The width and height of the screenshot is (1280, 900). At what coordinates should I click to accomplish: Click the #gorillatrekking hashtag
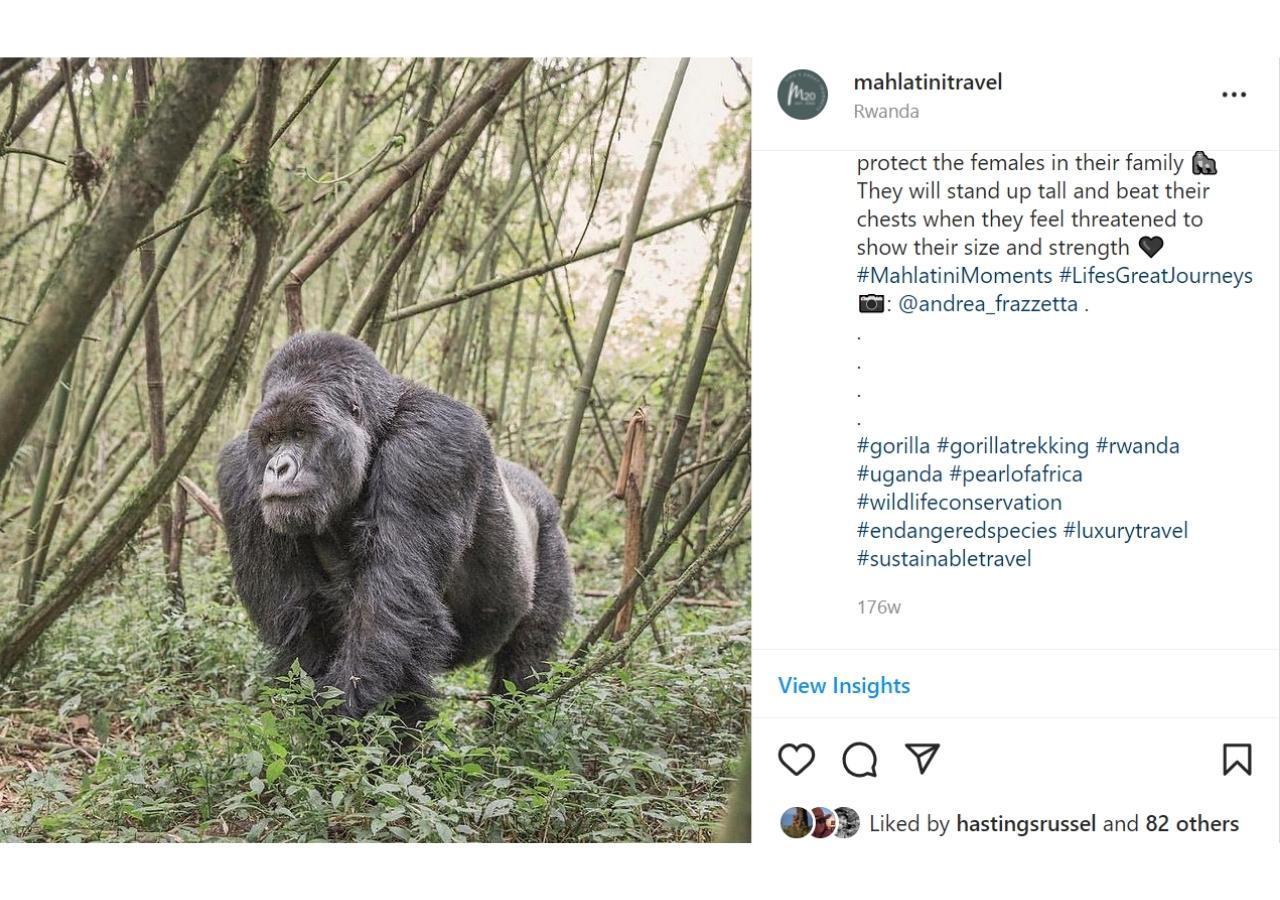[x=1012, y=446]
